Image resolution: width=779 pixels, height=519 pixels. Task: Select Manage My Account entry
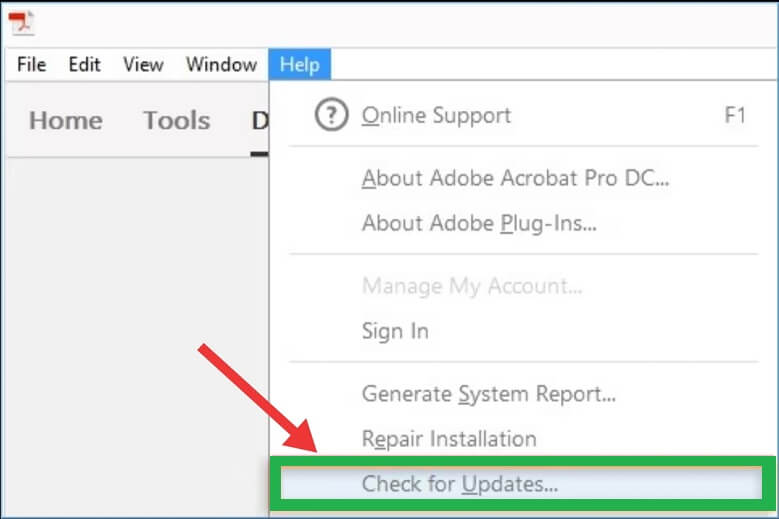click(x=524, y=286)
